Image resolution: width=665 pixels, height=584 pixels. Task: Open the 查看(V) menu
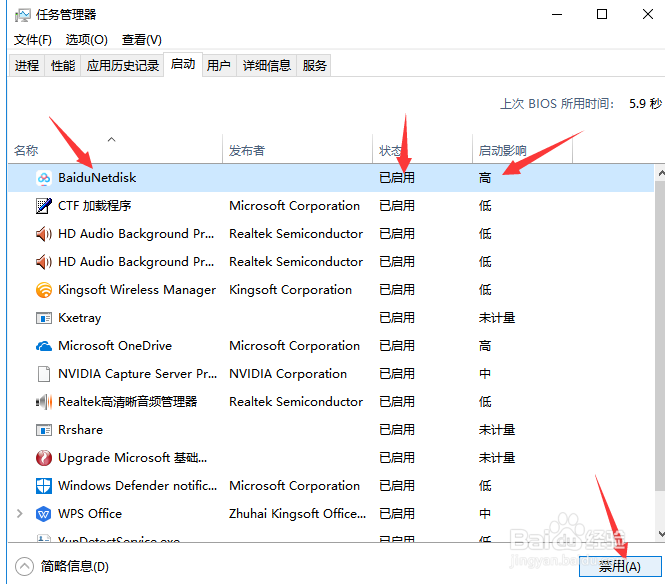(x=142, y=40)
